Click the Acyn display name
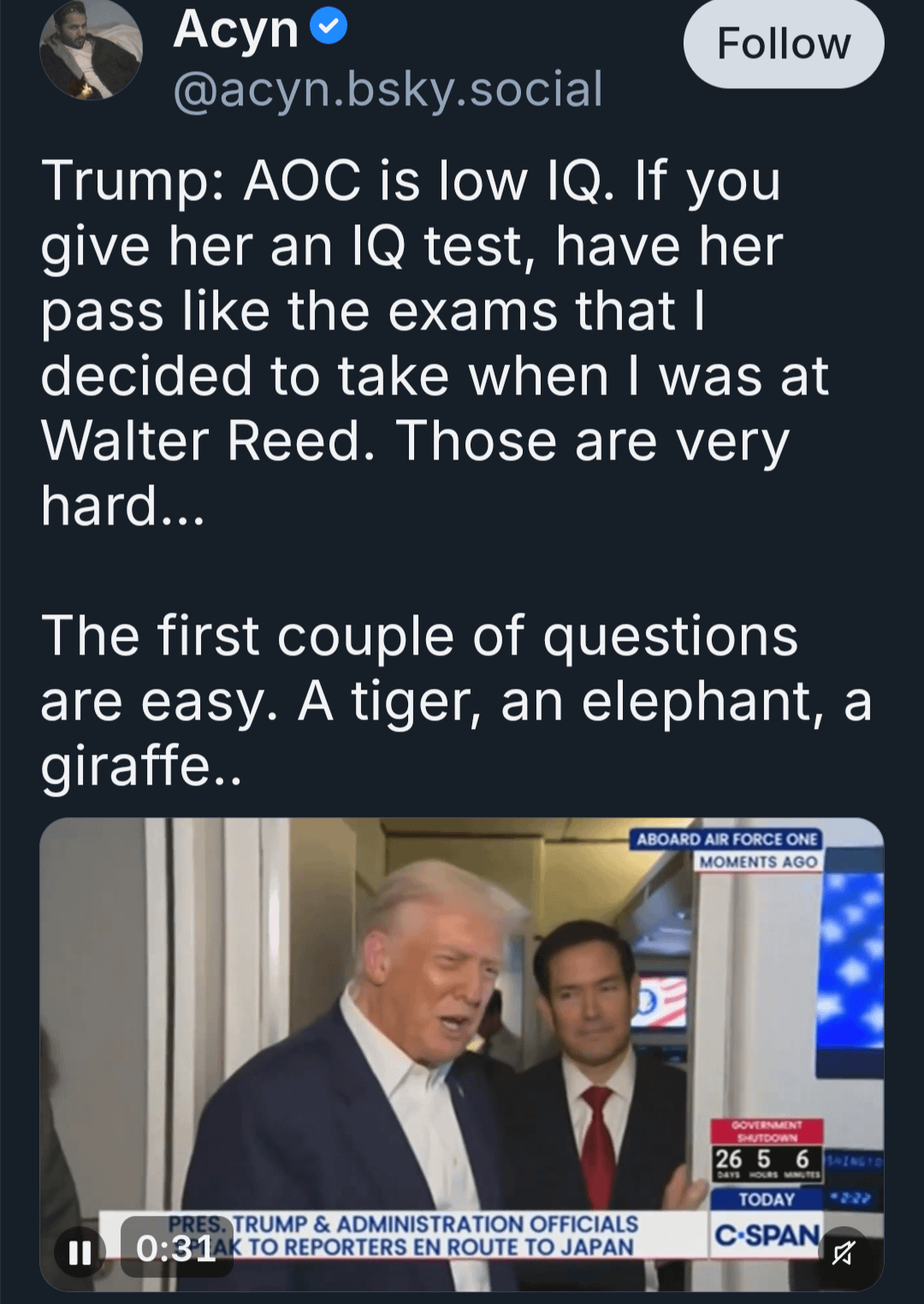 click(x=235, y=30)
